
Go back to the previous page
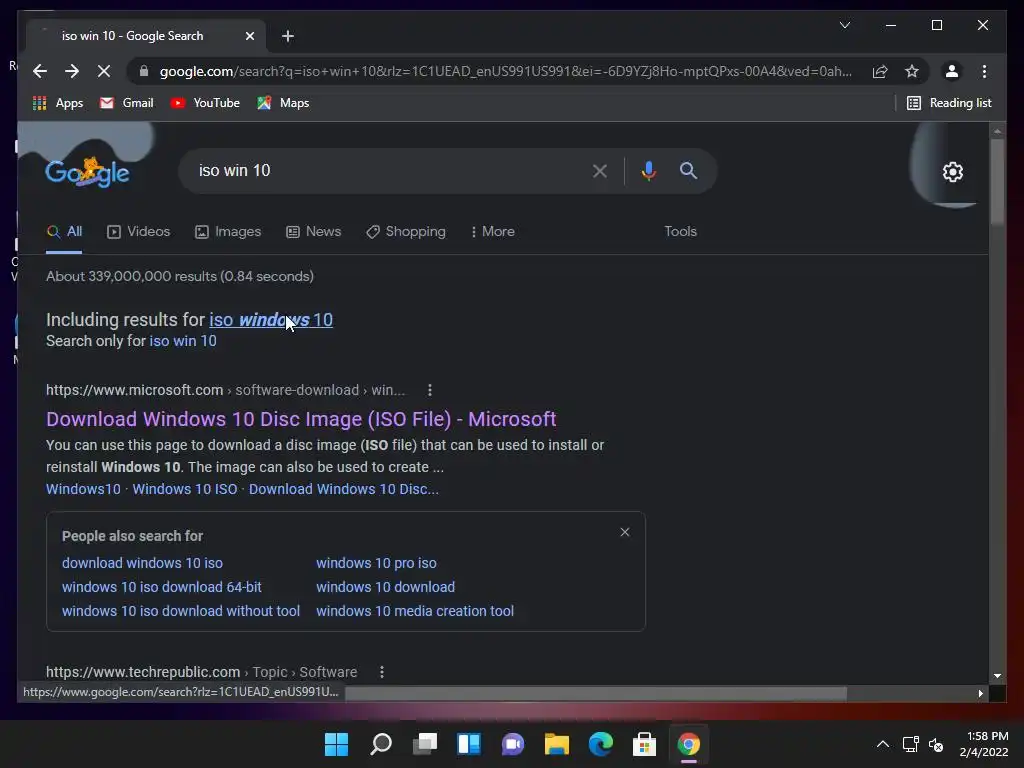tap(40, 71)
